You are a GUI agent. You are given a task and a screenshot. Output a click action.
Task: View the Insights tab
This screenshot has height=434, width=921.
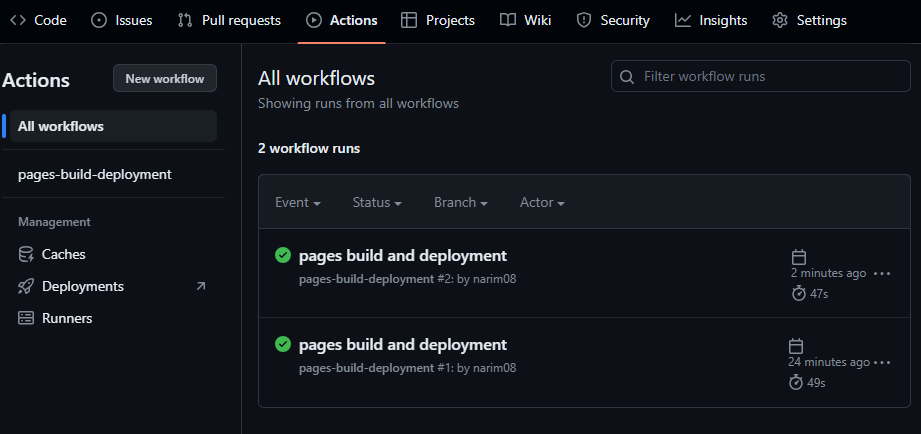click(x=711, y=21)
